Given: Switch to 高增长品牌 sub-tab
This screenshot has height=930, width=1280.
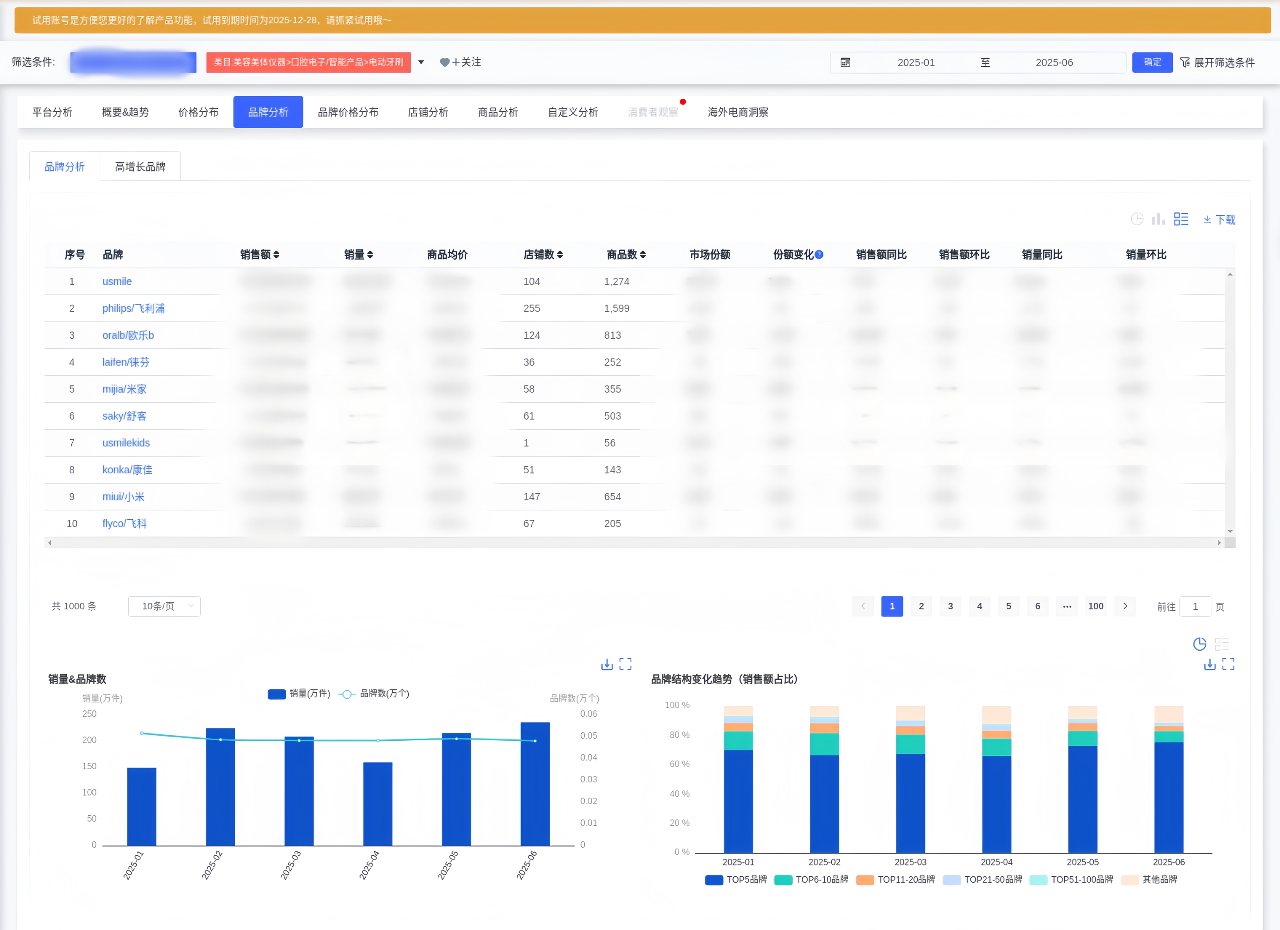Looking at the screenshot, I should tap(140, 167).
